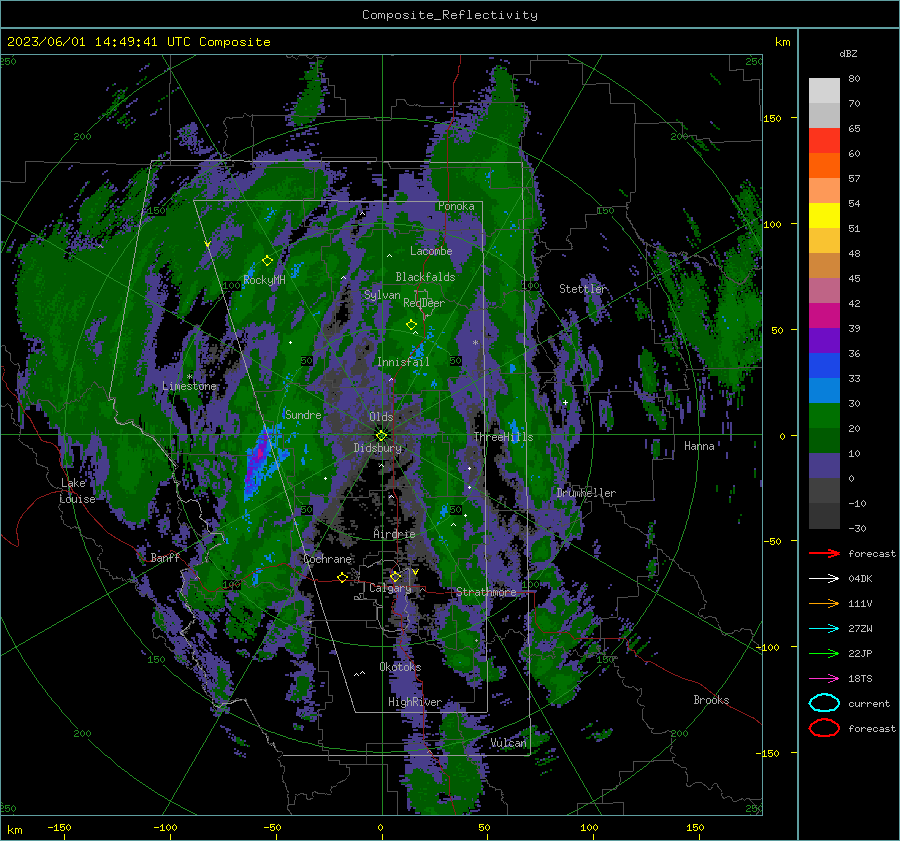Click the 18TS legend label
The width and height of the screenshot is (900, 841).
[860, 679]
